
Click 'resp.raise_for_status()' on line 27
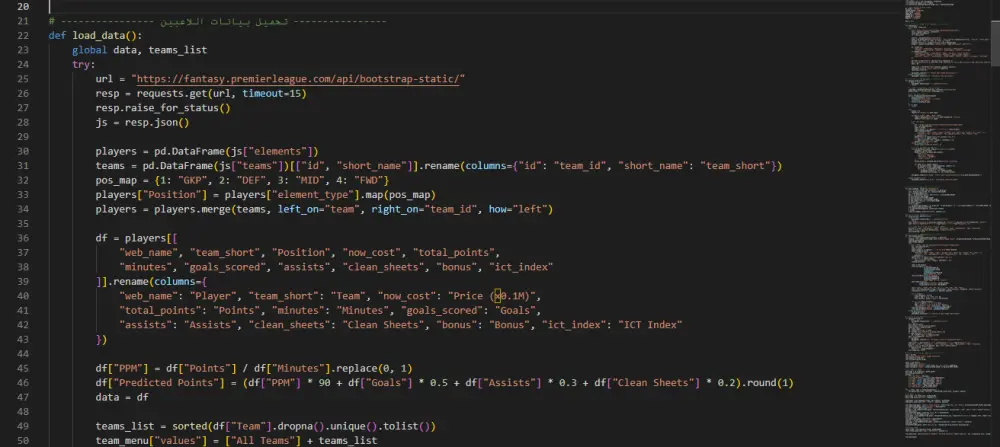(163, 108)
